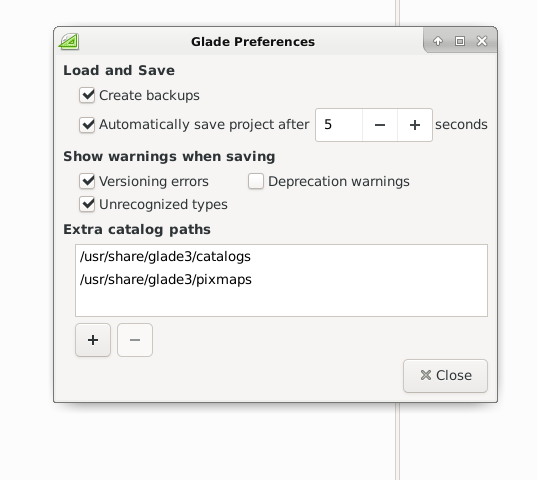Select the /usr/share/glade3/pixmaps path entry
The width and height of the screenshot is (537, 480).
point(281,280)
